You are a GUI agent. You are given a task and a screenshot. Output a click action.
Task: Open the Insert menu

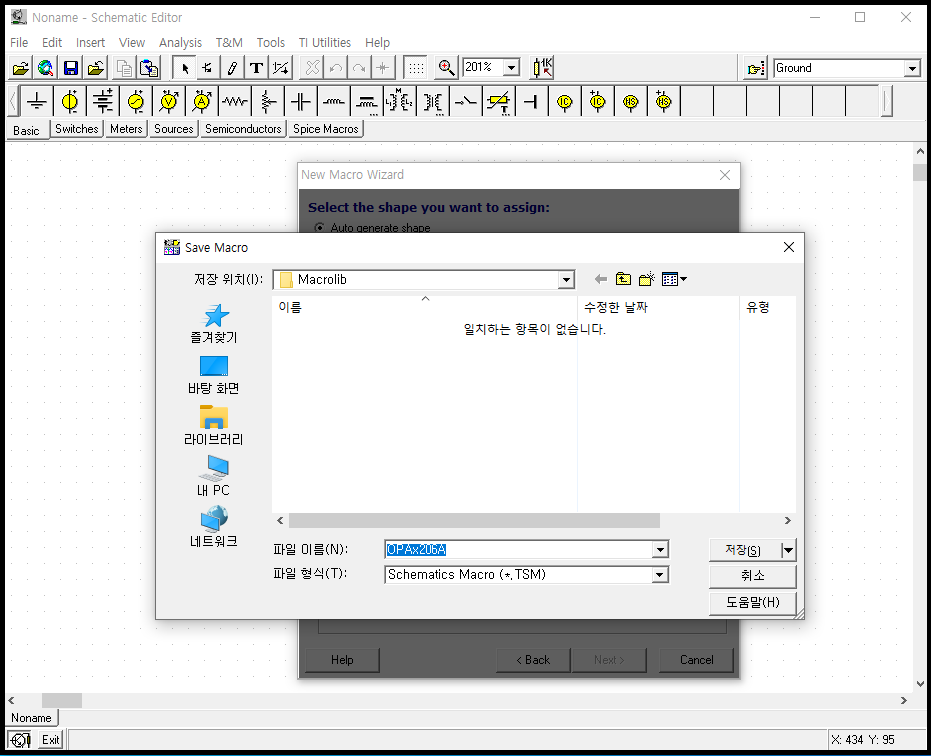pyautogui.click(x=90, y=43)
